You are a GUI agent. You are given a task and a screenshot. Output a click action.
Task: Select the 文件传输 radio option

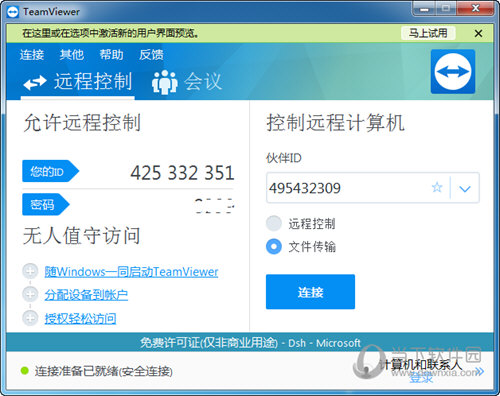(274, 247)
